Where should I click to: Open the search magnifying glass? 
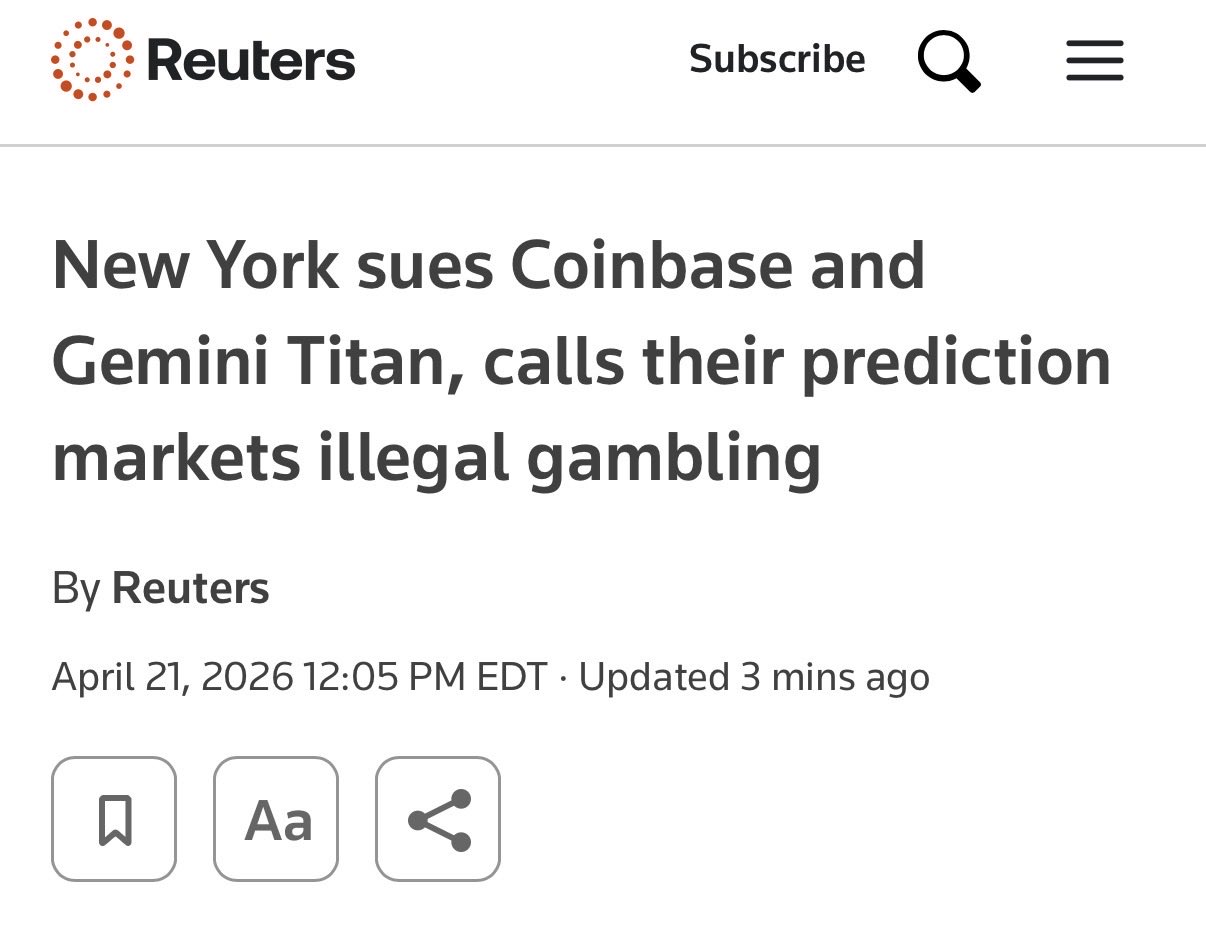click(x=948, y=59)
